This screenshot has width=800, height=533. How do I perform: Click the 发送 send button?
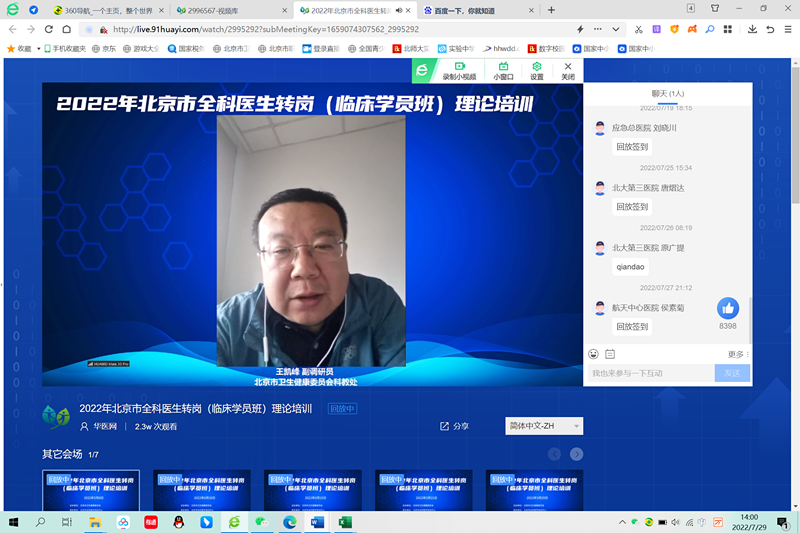[732, 373]
